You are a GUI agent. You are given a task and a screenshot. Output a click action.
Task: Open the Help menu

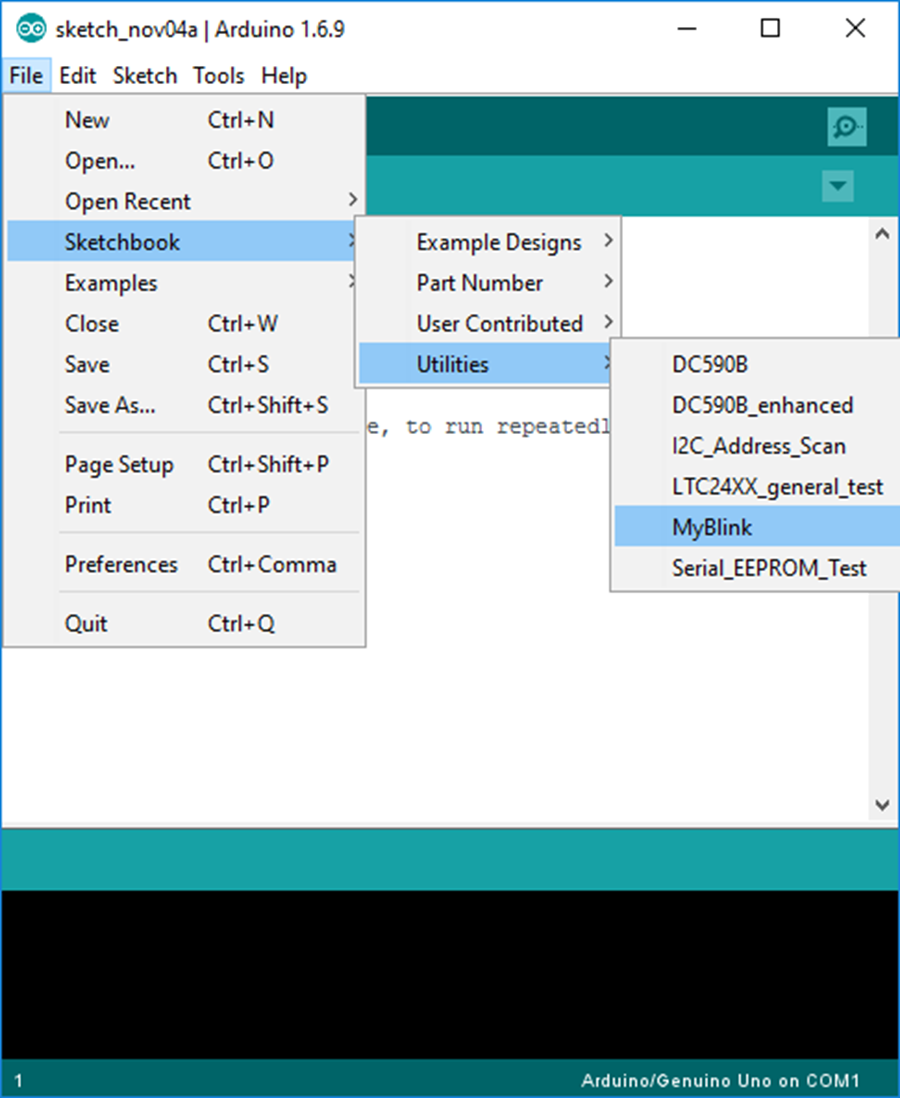[284, 76]
